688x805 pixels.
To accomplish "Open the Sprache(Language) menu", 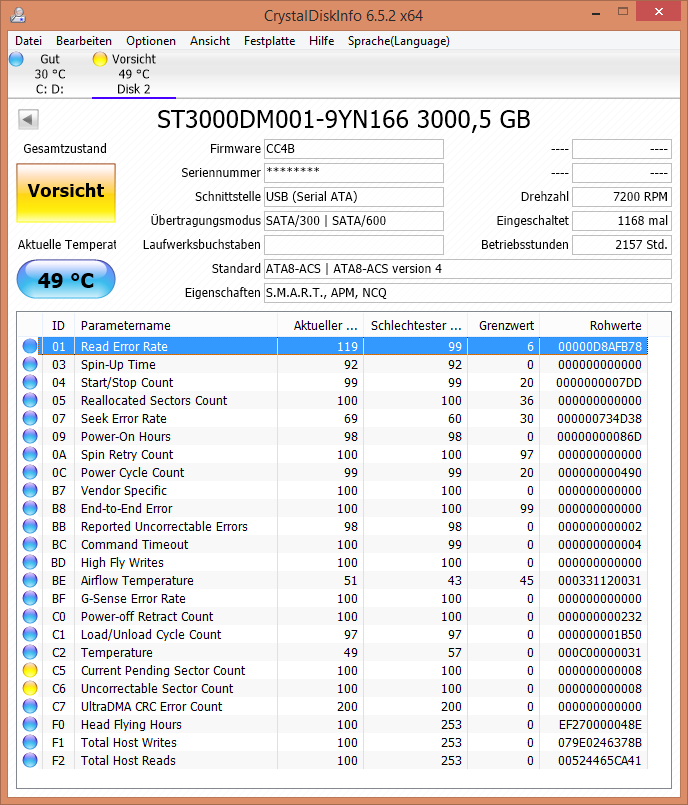I will click(x=398, y=41).
